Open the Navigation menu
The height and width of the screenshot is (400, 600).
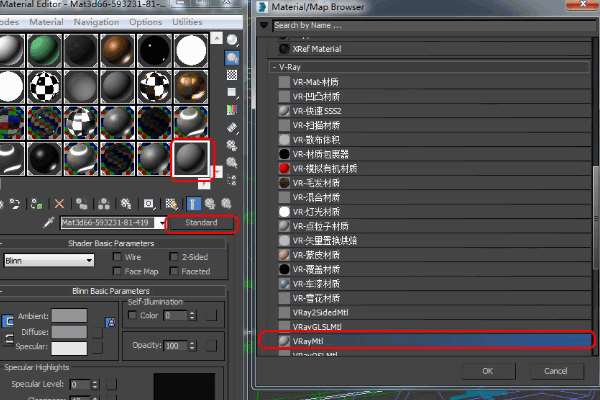click(x=96, y=22)
